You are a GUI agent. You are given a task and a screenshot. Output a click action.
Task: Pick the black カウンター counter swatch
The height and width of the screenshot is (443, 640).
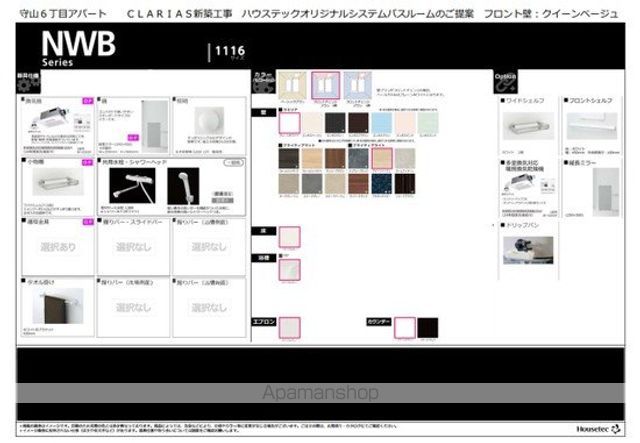pyautogui.click(x=428, y=328)
